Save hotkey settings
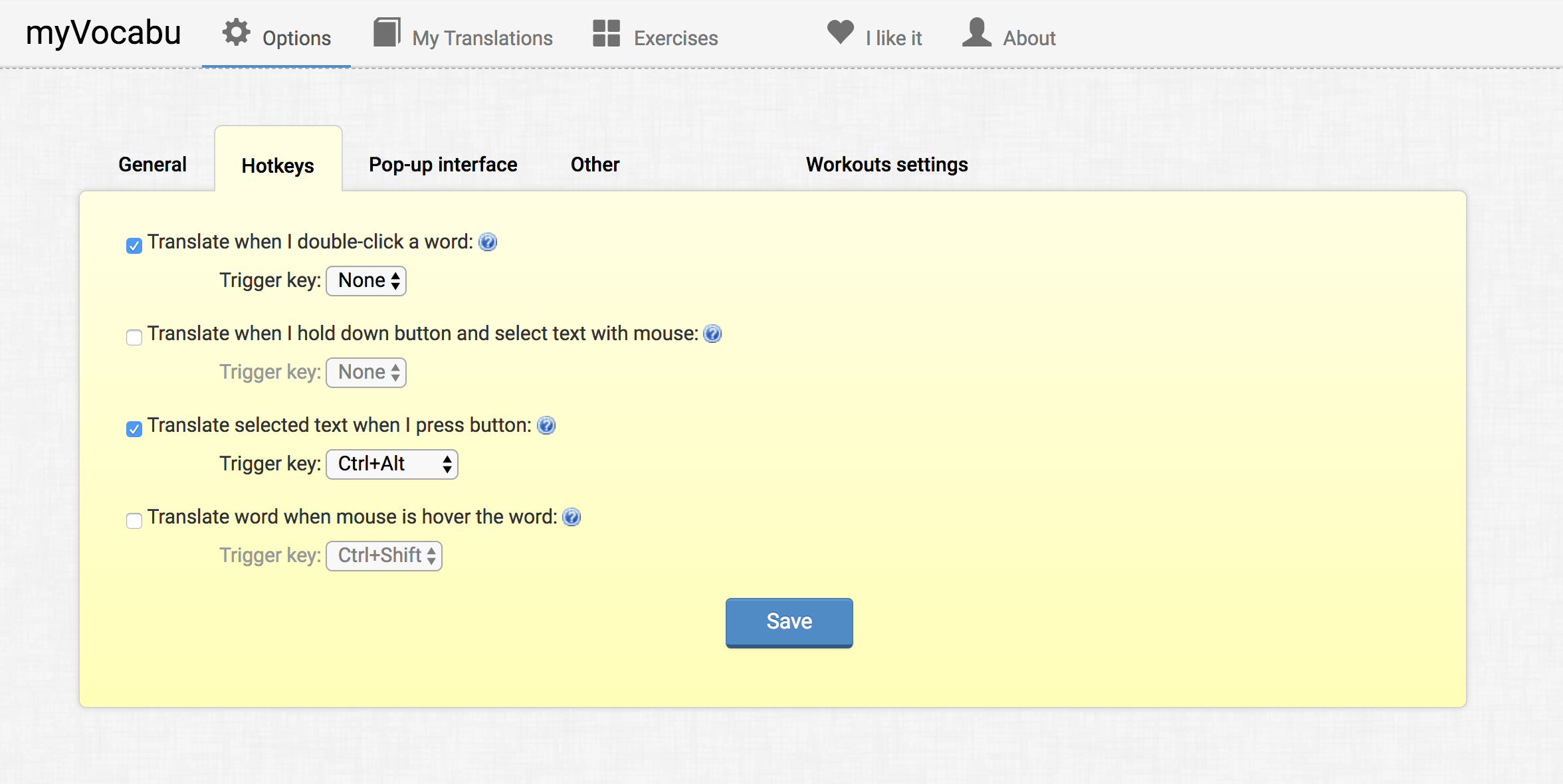 click(788, 621)
